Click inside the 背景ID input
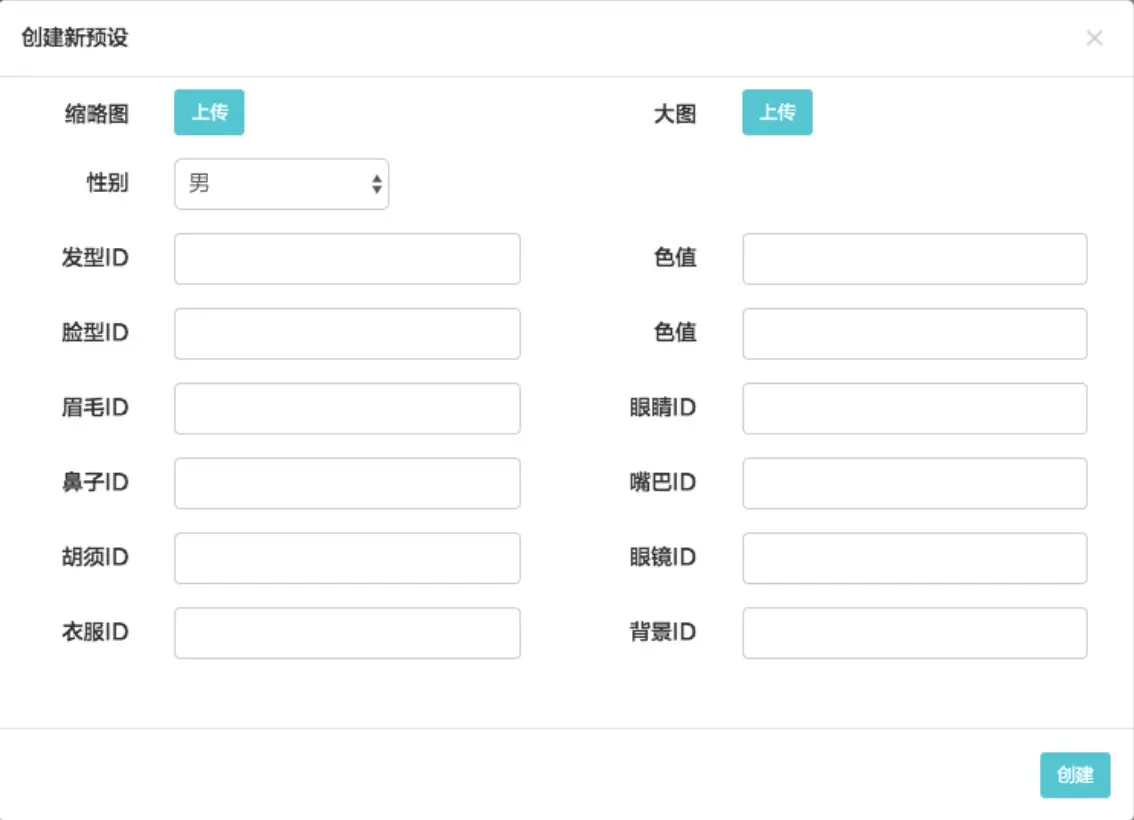The height and width of the screenshot is (820, 1134). tap(914, 632)
